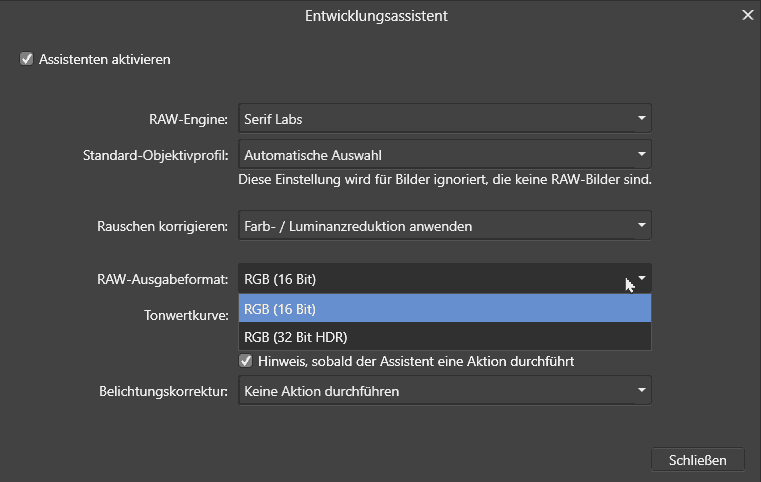This screenshot has width=761, height=482.
Task: Open the RAW-Engine 'Serif Labs' combo box
Action: [430, 119]
